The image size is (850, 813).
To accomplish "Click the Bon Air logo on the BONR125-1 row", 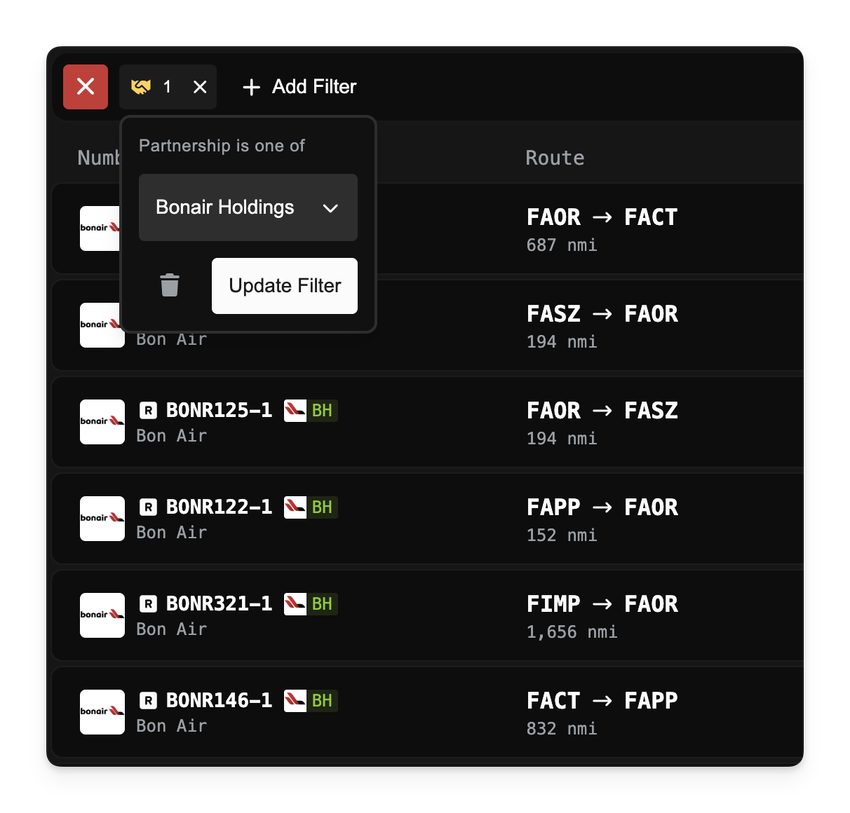I will (102, 422).
